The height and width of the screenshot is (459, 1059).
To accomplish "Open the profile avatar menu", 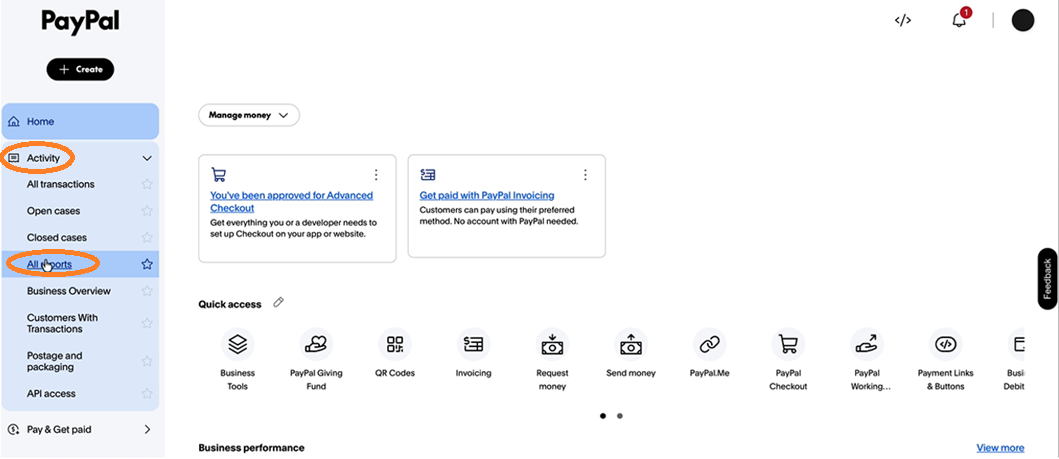I will [x=1023, y=20].
